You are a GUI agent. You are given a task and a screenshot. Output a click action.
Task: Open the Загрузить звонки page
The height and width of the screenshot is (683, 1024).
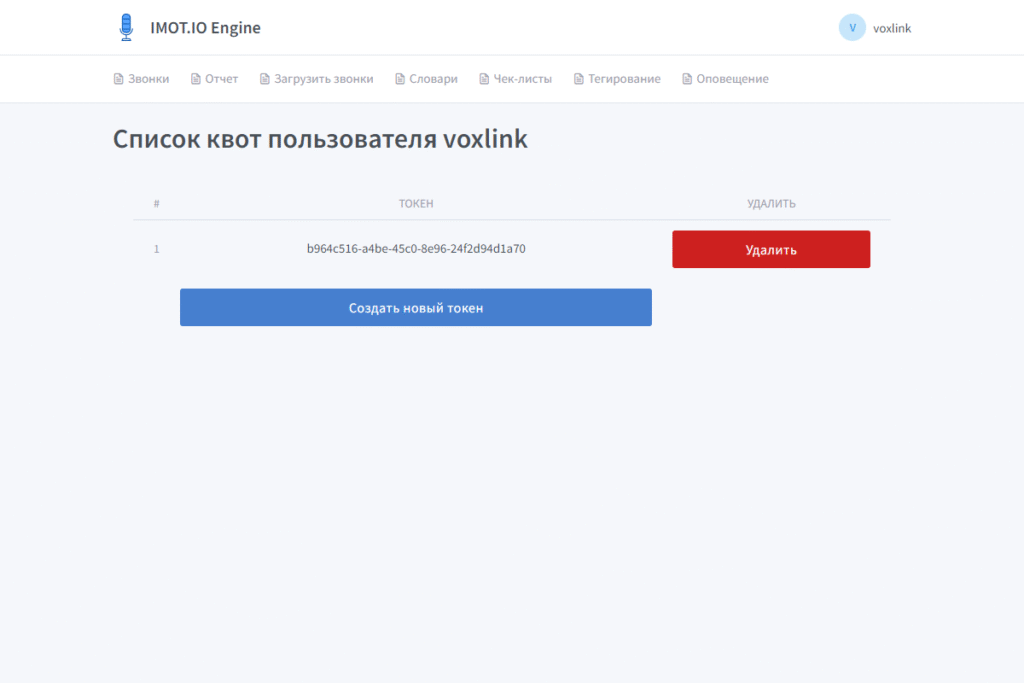324,79
